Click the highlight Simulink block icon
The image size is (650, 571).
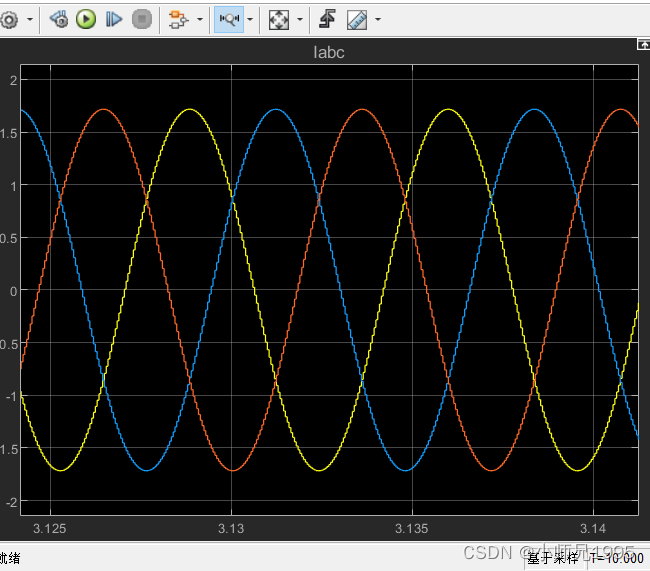(x=178, y=19)
